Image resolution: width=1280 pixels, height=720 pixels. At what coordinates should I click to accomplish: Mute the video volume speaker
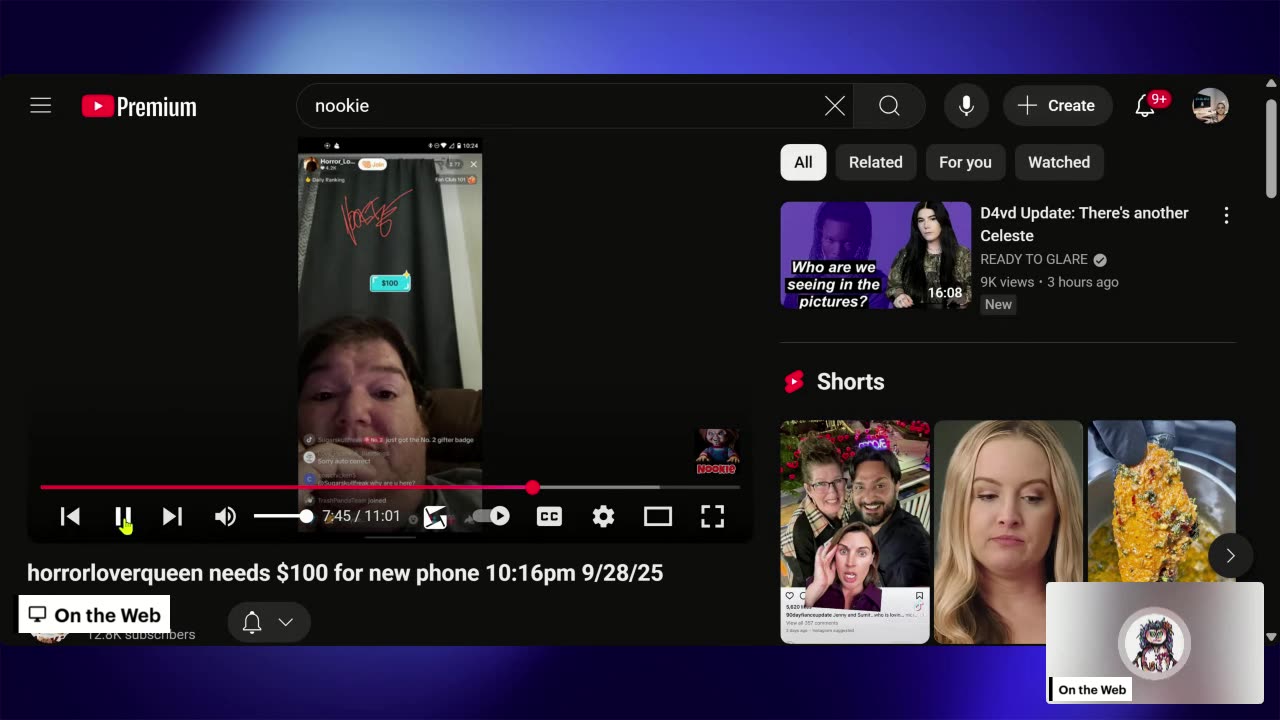pyautogui.click(x=225, y=516)
